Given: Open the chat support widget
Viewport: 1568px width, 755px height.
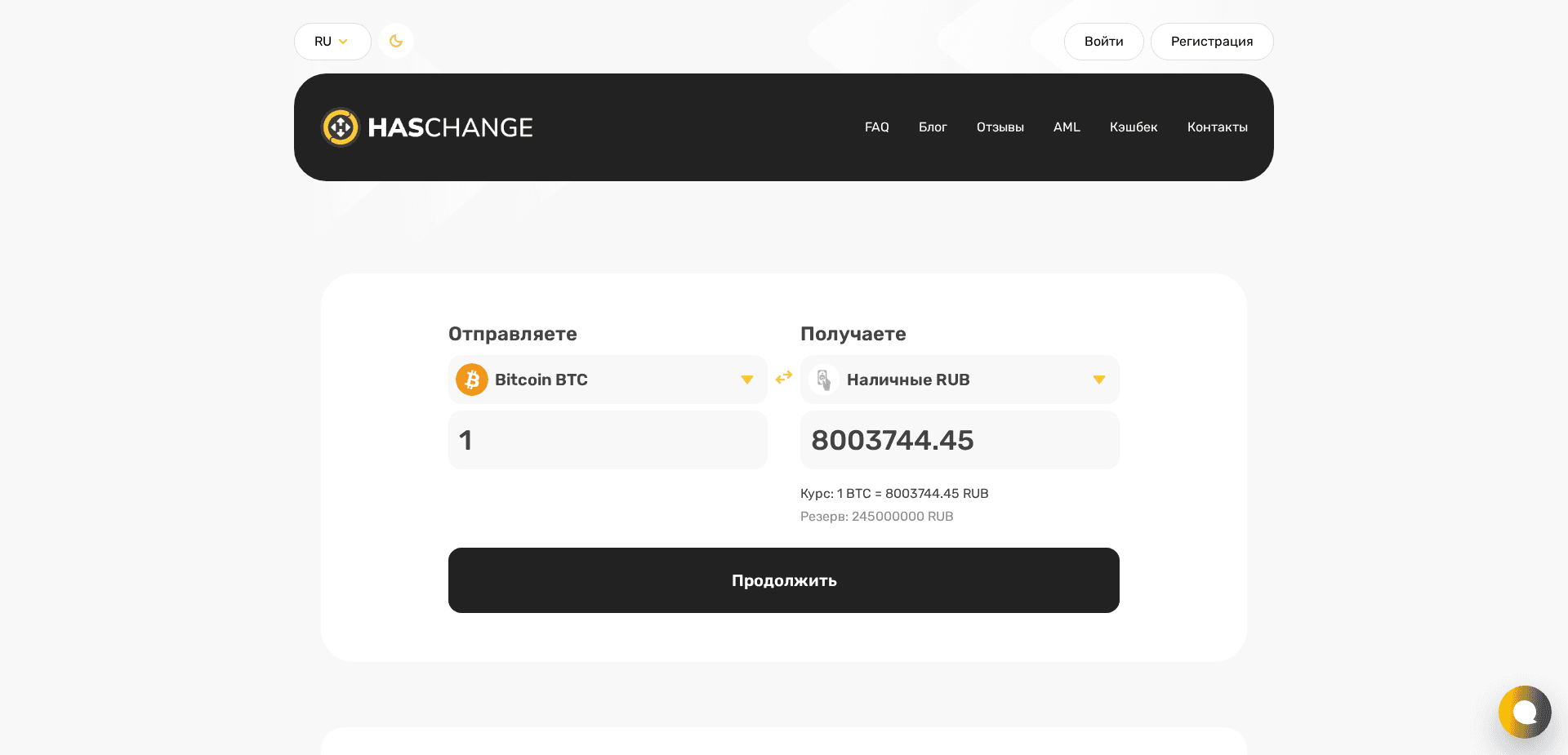Looking at the screenshot, I should [1524, 712].
